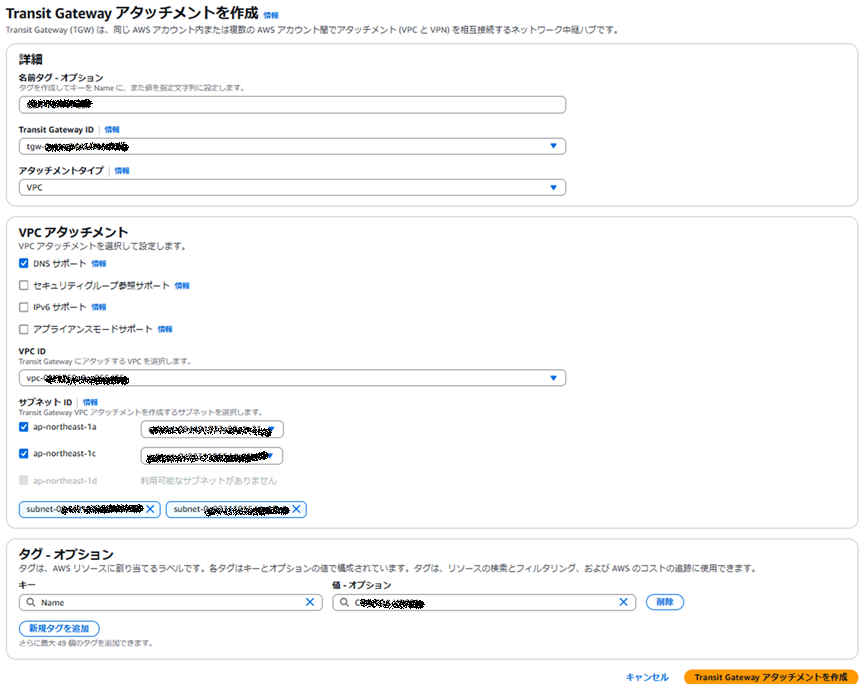Open 情報 link next to アプライアンスモードサポート
Screen dimensions: 866x684
(x=165, y=329)
